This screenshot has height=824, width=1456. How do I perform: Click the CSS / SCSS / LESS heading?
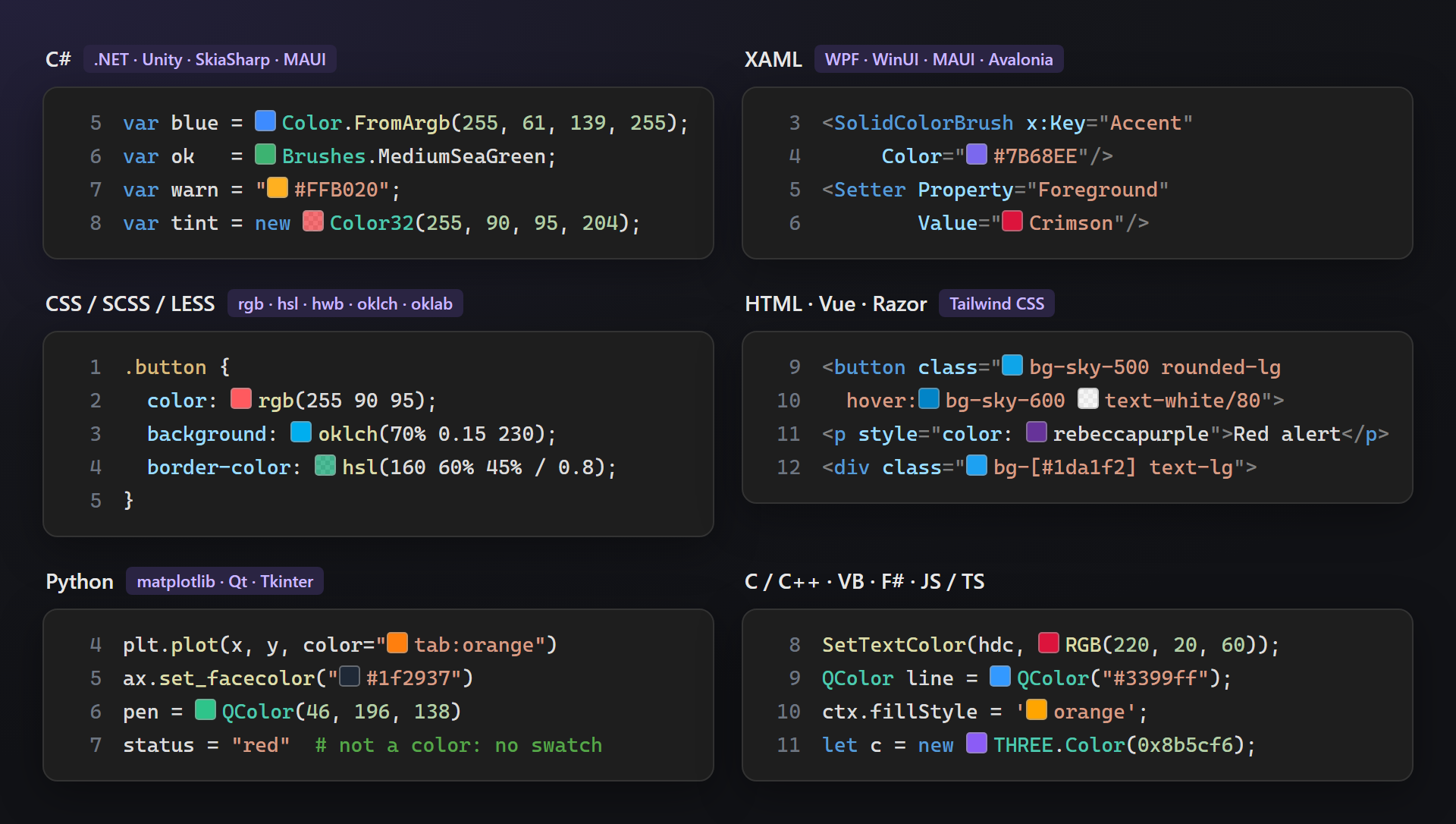pyautogui.click(x=130, y=303)
